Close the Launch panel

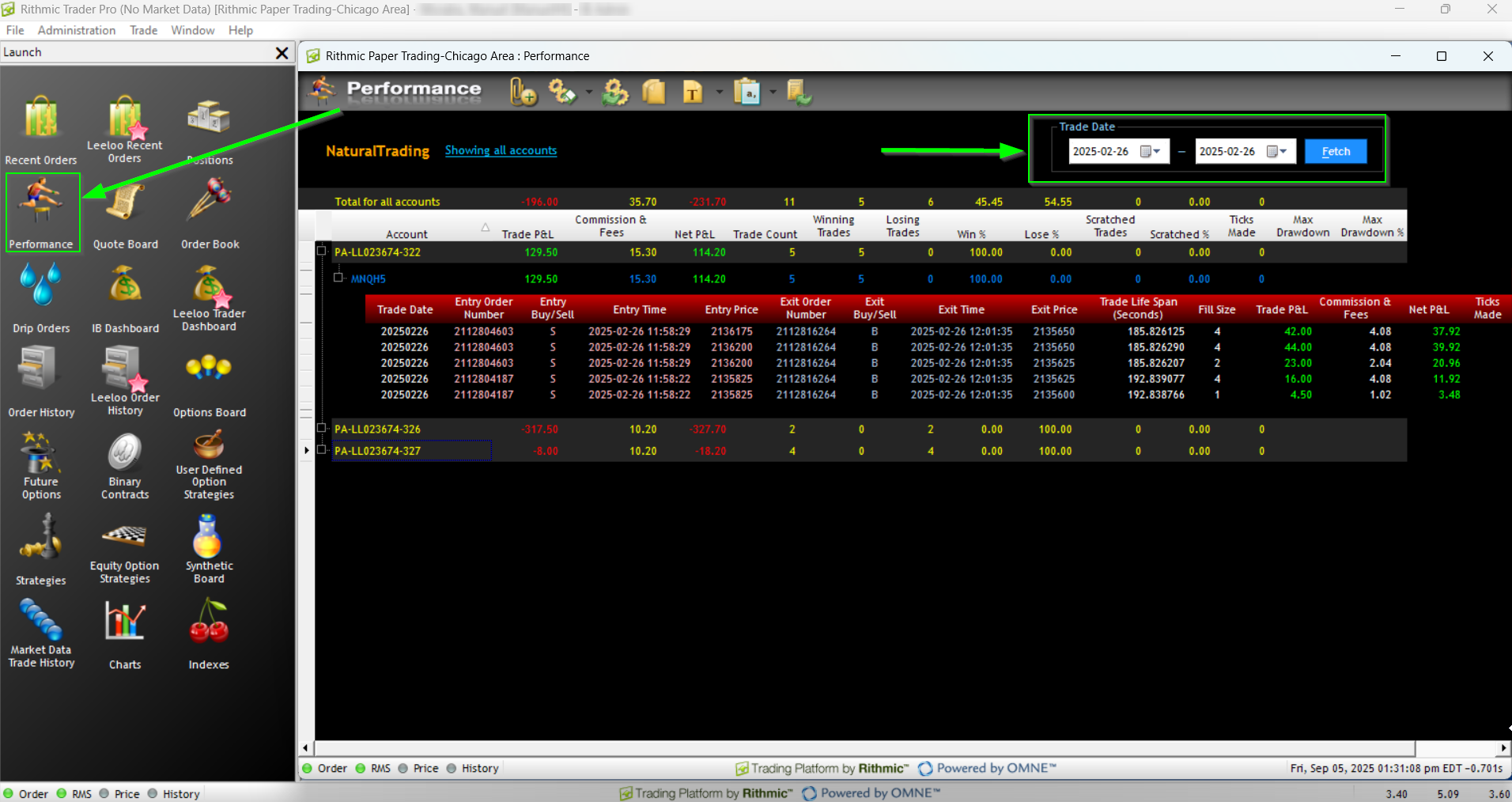coord(282,53)
